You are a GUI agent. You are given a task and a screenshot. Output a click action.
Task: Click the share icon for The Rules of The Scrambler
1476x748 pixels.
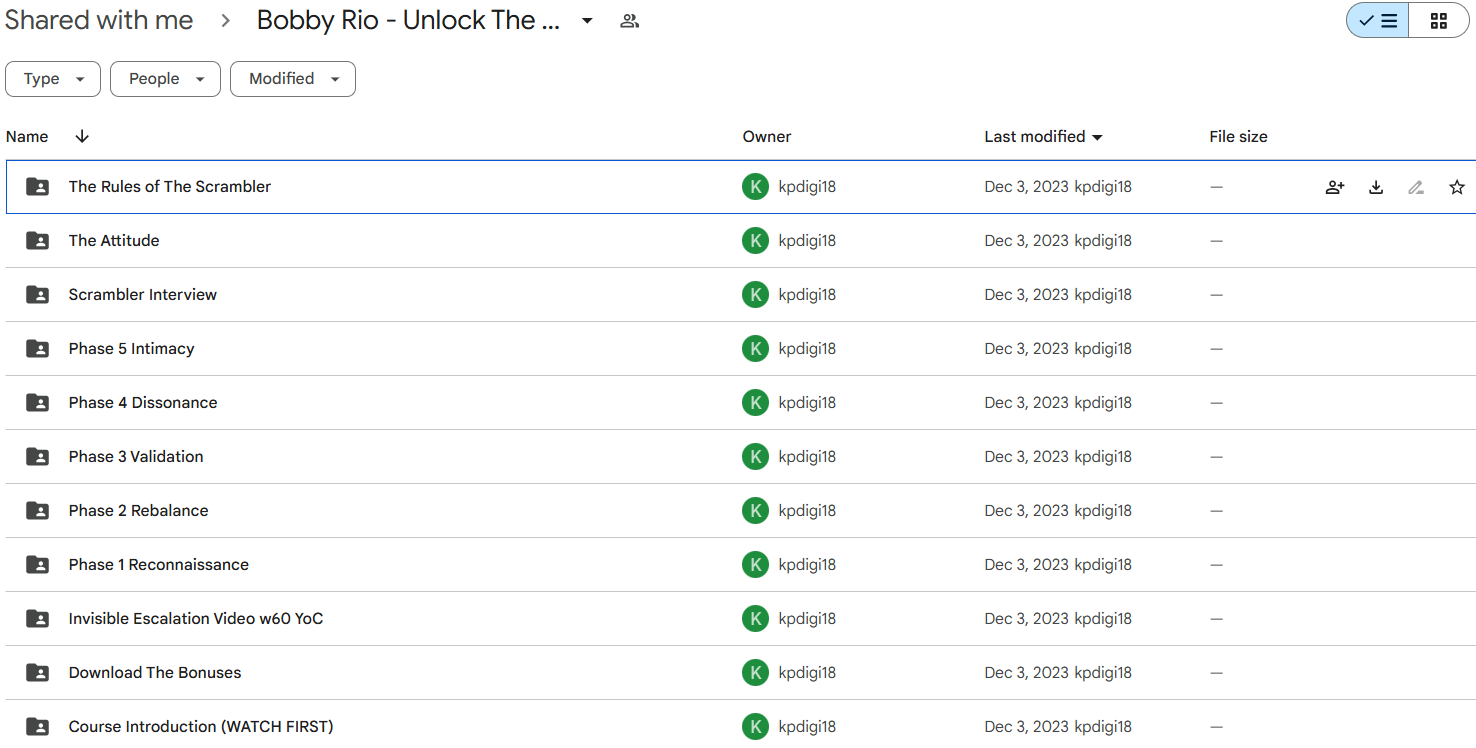1335,187
